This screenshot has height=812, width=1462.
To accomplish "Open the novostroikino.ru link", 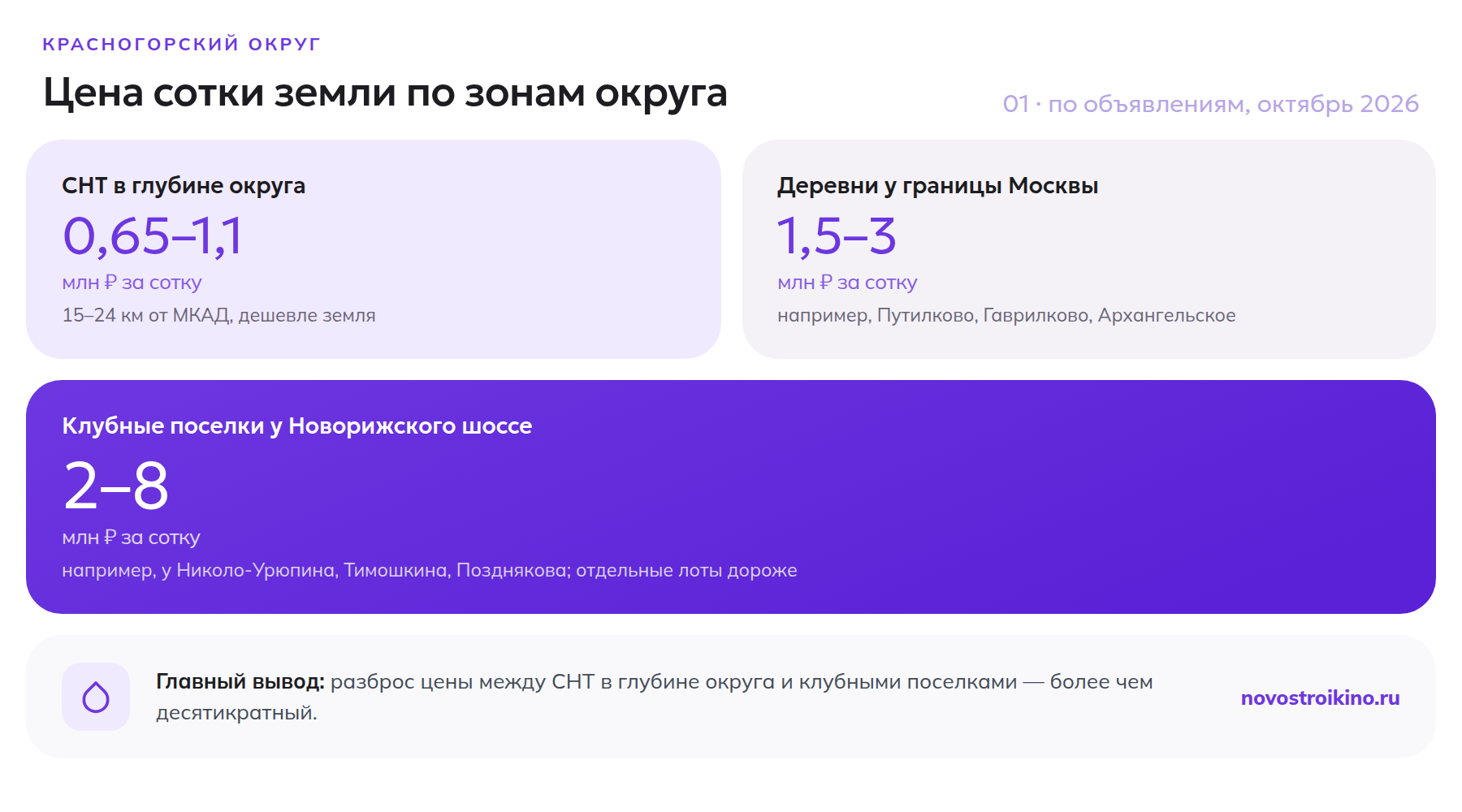I will [x=1320, y=698].
